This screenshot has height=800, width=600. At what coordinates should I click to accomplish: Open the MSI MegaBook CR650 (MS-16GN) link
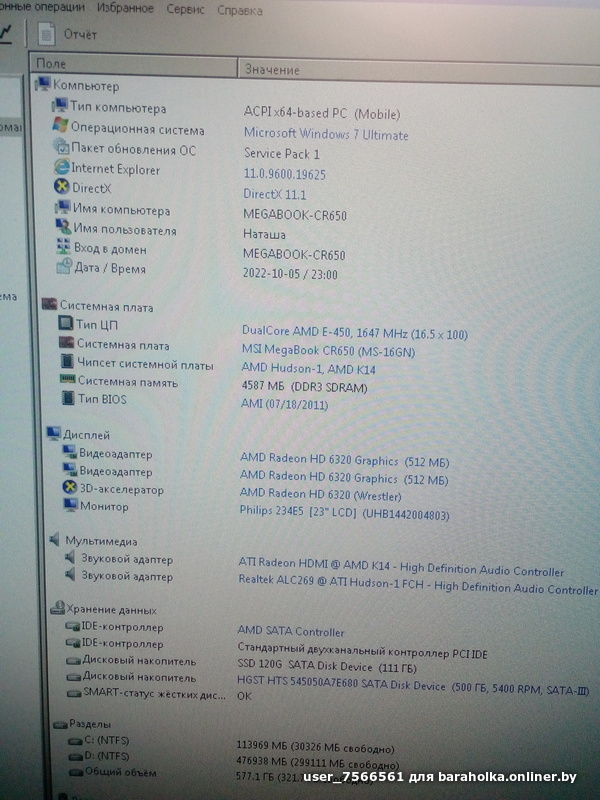(x=329, y=351)
